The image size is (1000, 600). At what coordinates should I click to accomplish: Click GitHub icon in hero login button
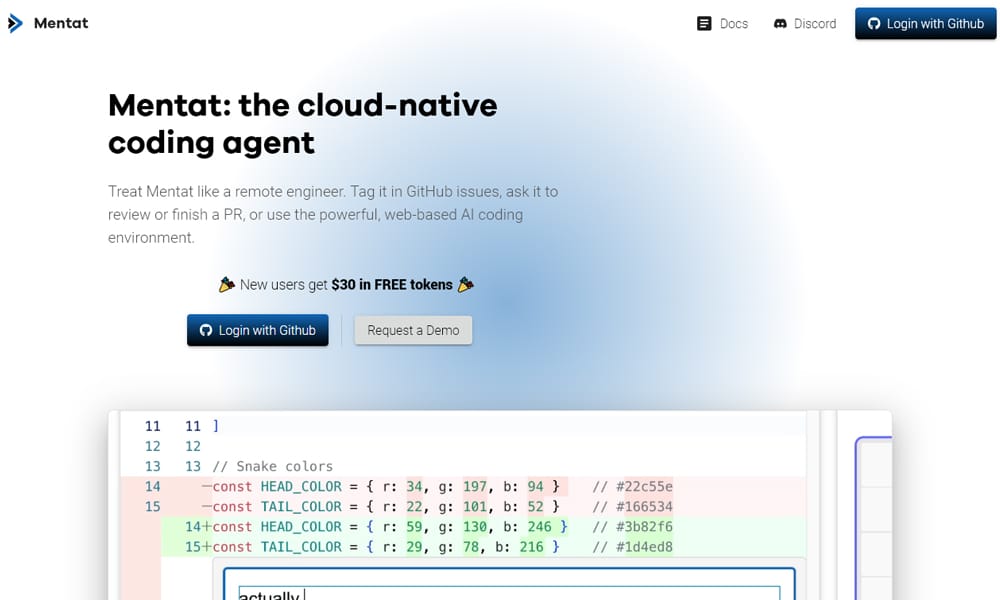click(206, 330)
